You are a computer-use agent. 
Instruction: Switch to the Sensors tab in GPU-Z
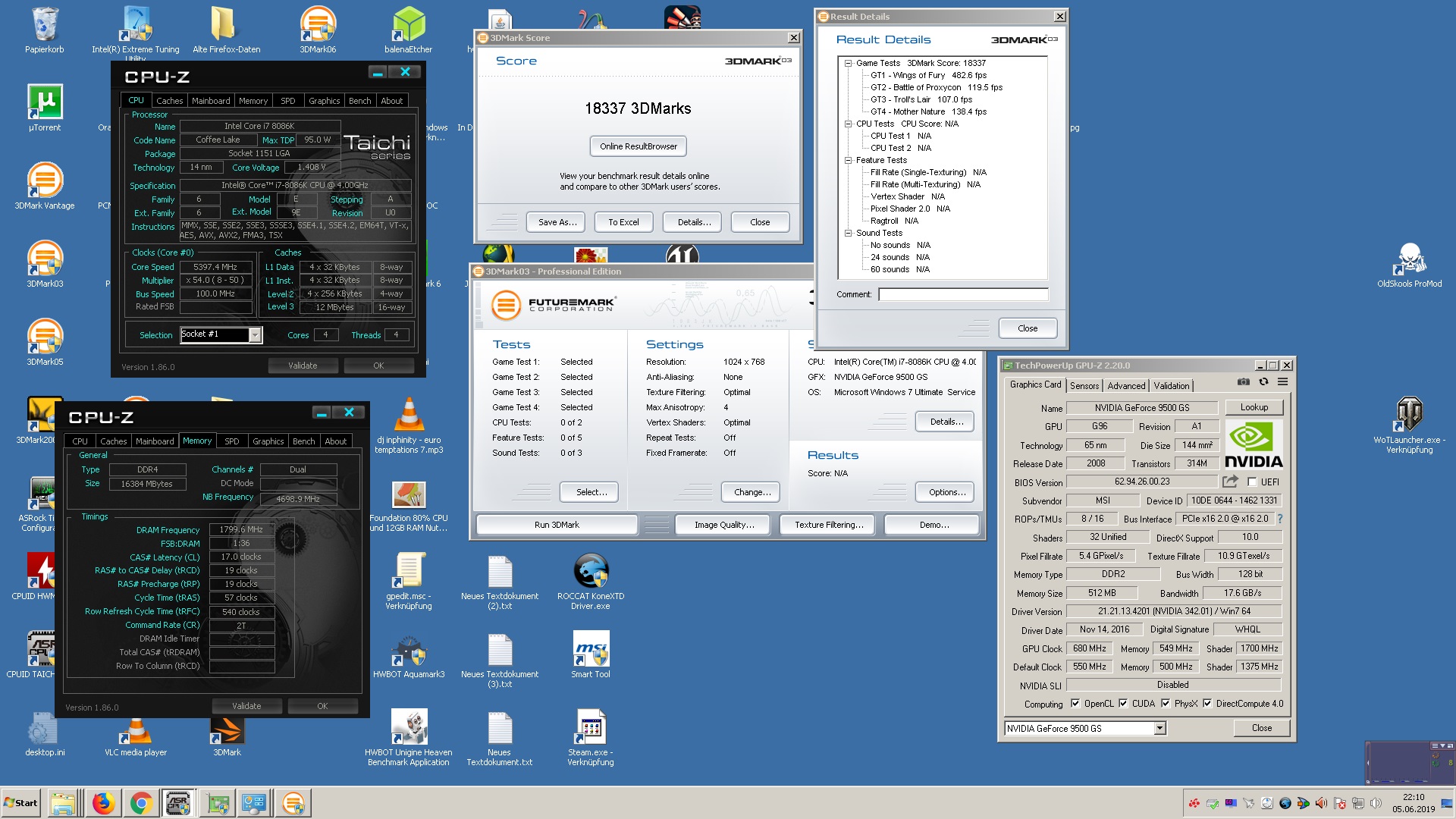[1084, 386]
